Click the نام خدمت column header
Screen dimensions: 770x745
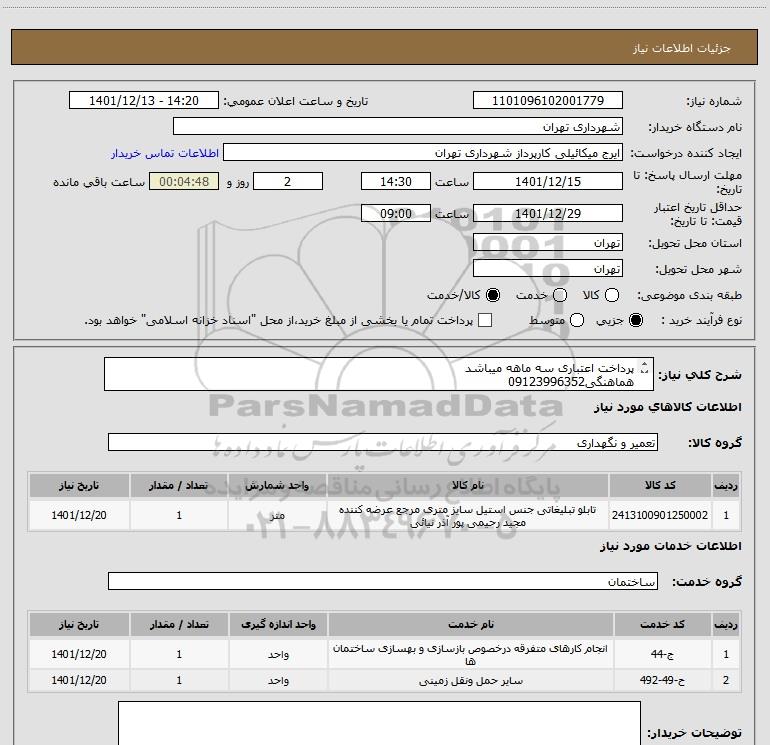point(470,624)
